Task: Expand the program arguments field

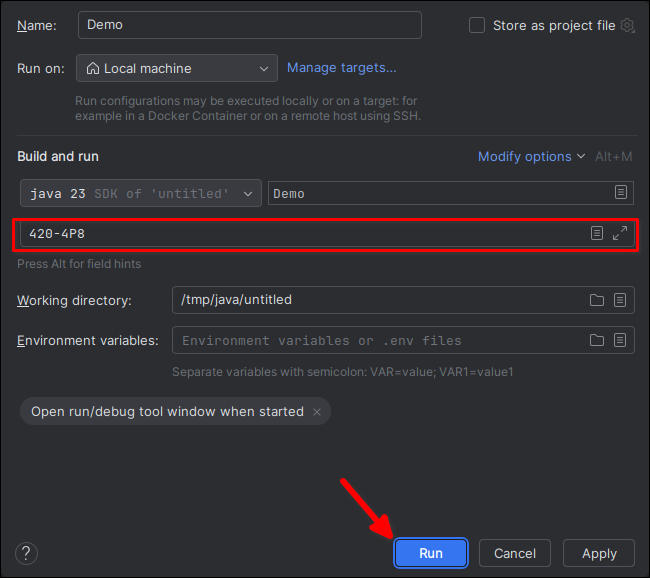Action: [620, 233]
